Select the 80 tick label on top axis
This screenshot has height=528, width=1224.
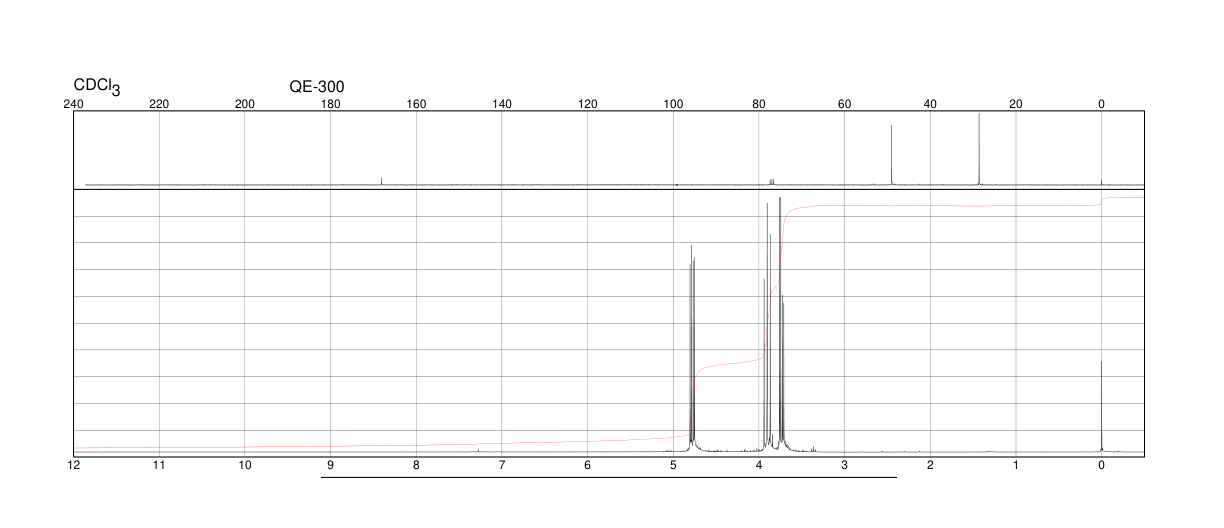pos(759,104)
